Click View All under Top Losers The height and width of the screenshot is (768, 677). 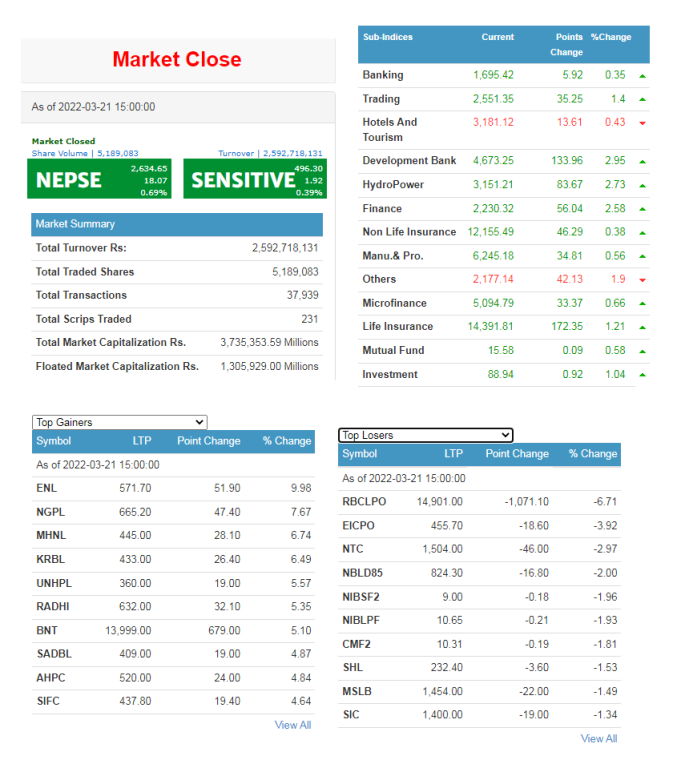pyautogui.click(x=599, y=739)
